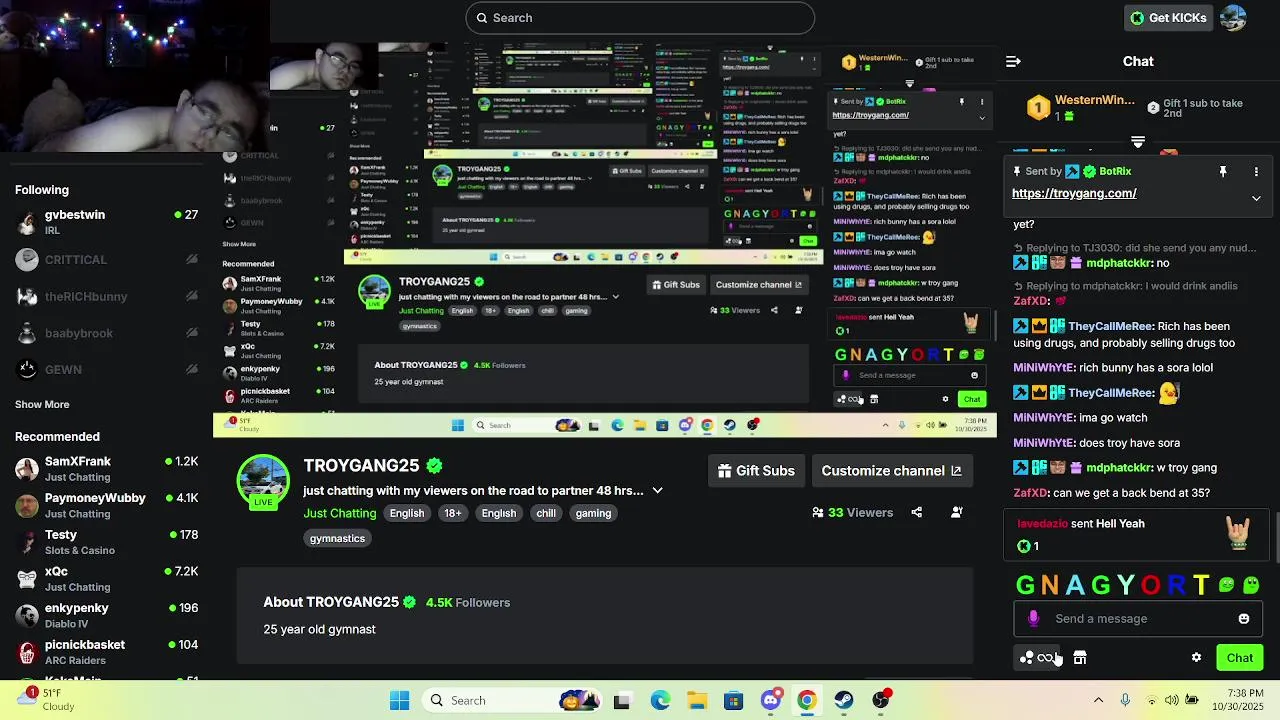1280x720 pixels.
Task: Open gvbestwin in Following list
Action: (106, 222)
